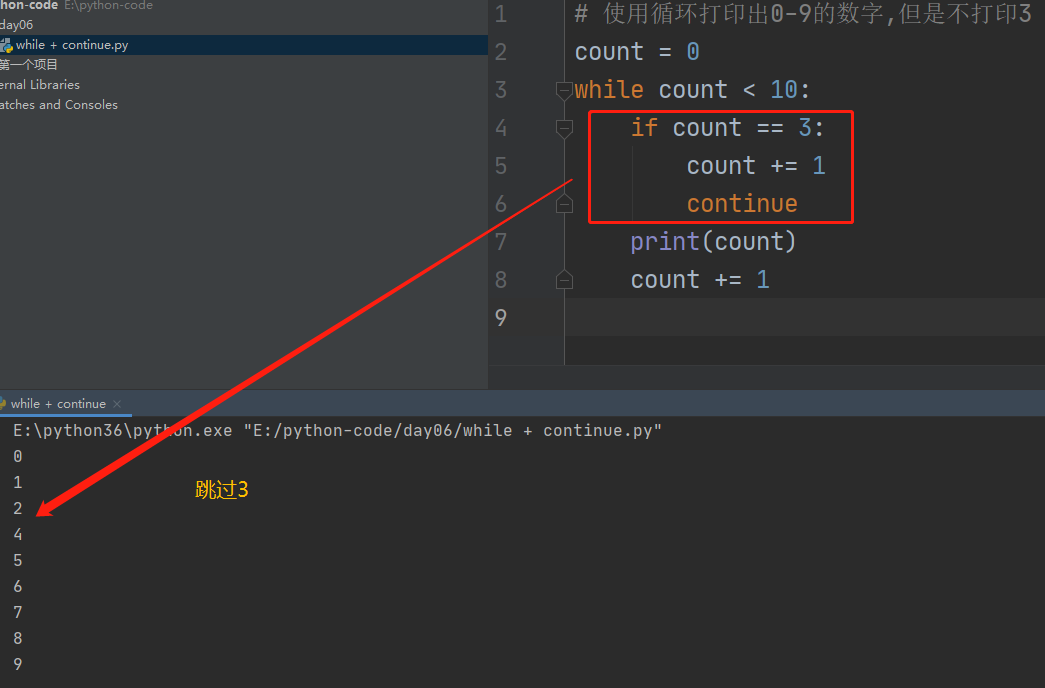Image resolution: width=1045 pixels, height=688 pixels.
Task: Click the Python icon on the run tab
Action: (3, 404)
